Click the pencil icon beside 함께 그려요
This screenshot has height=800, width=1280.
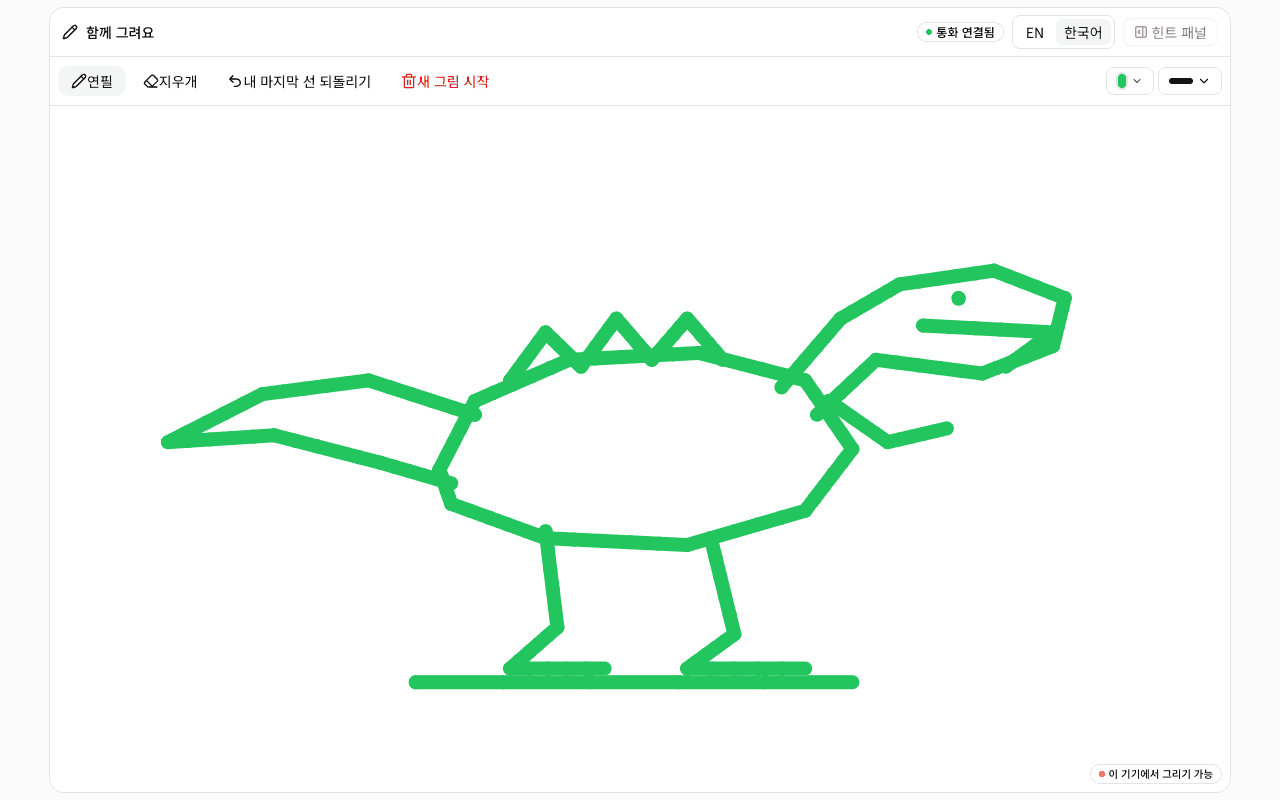70,32
